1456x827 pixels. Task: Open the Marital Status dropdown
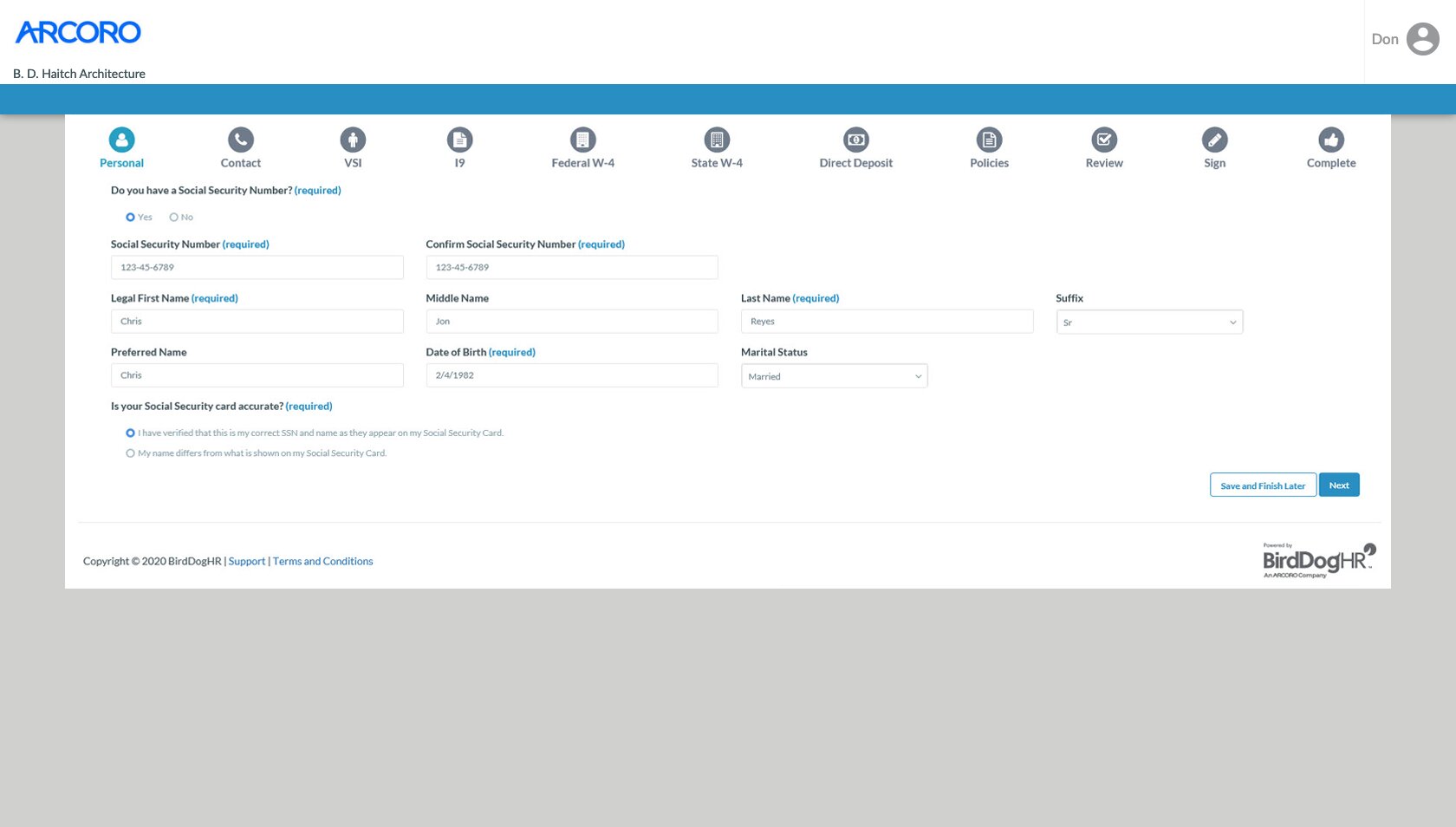(x=834, y=376)
